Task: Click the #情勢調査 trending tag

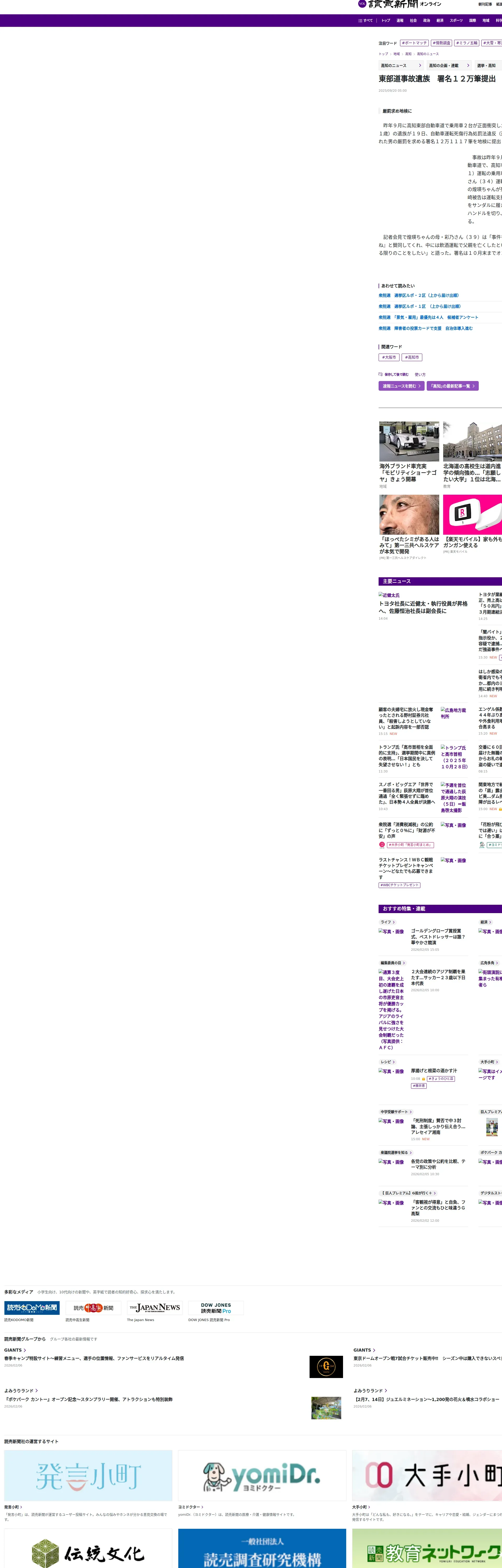Action: click(442, 43)
